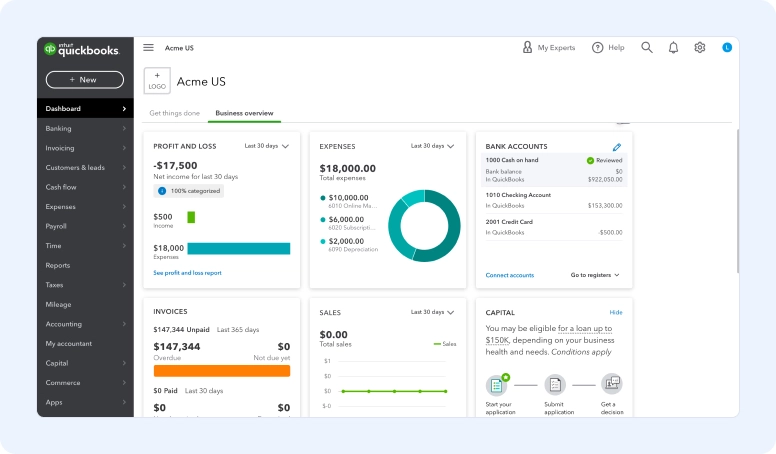Expand the Invoicing sidebar item

(x=85, y=148)
